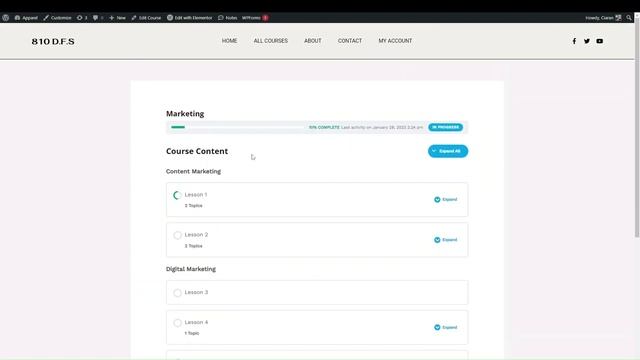Click the complete percentage text
This screenshot has width=640, height=360.
pos(324,127)
